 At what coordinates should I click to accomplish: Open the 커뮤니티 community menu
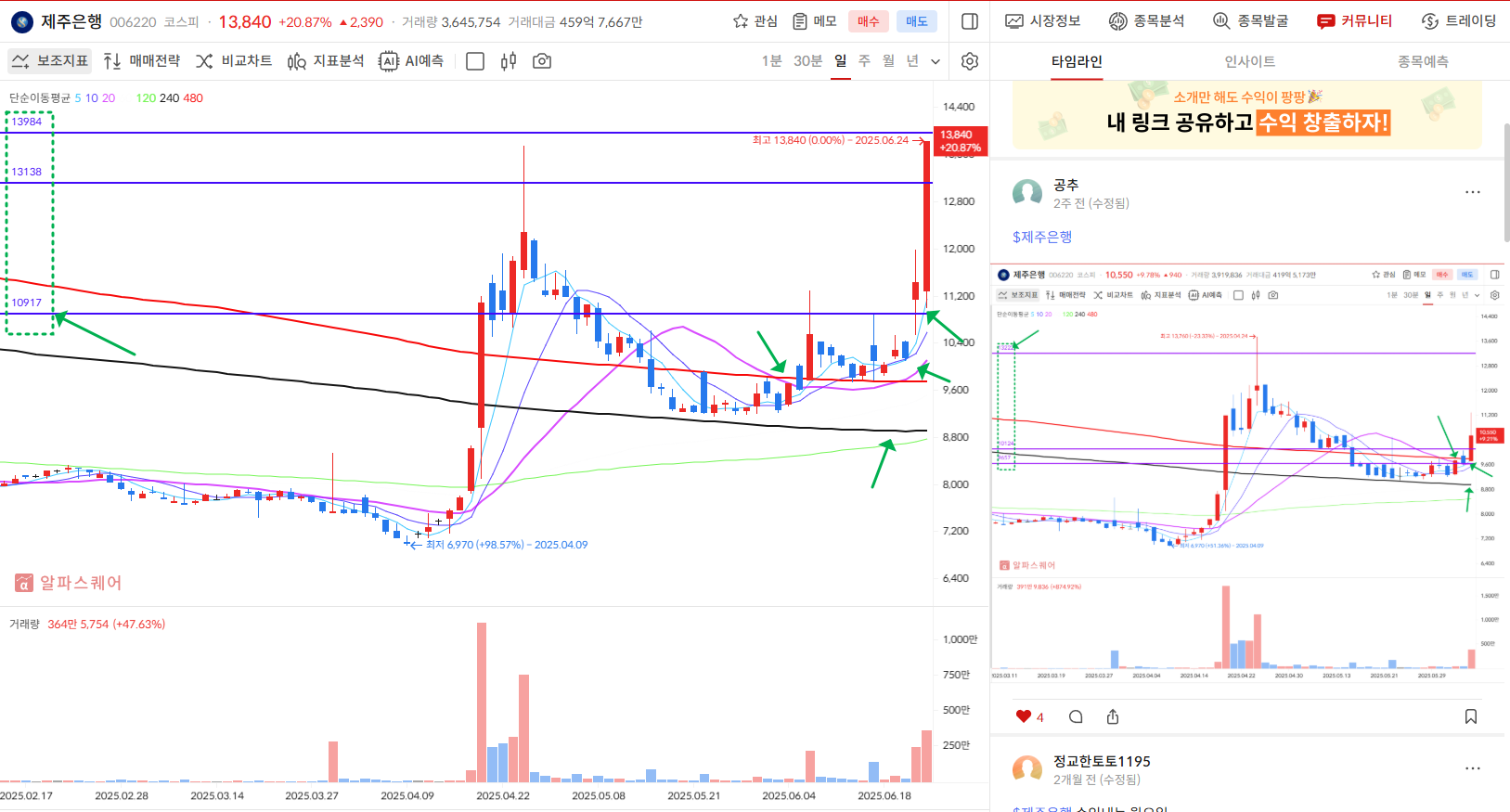pyautogui.click(x=1354, y=20)
